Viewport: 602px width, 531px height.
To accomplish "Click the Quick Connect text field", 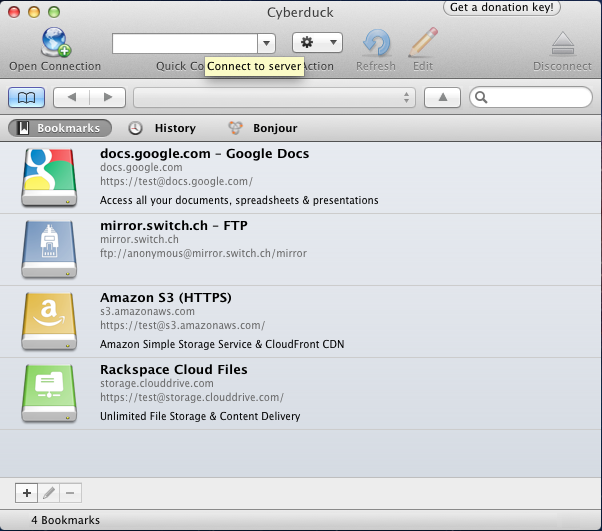I will tap(185, 43).
